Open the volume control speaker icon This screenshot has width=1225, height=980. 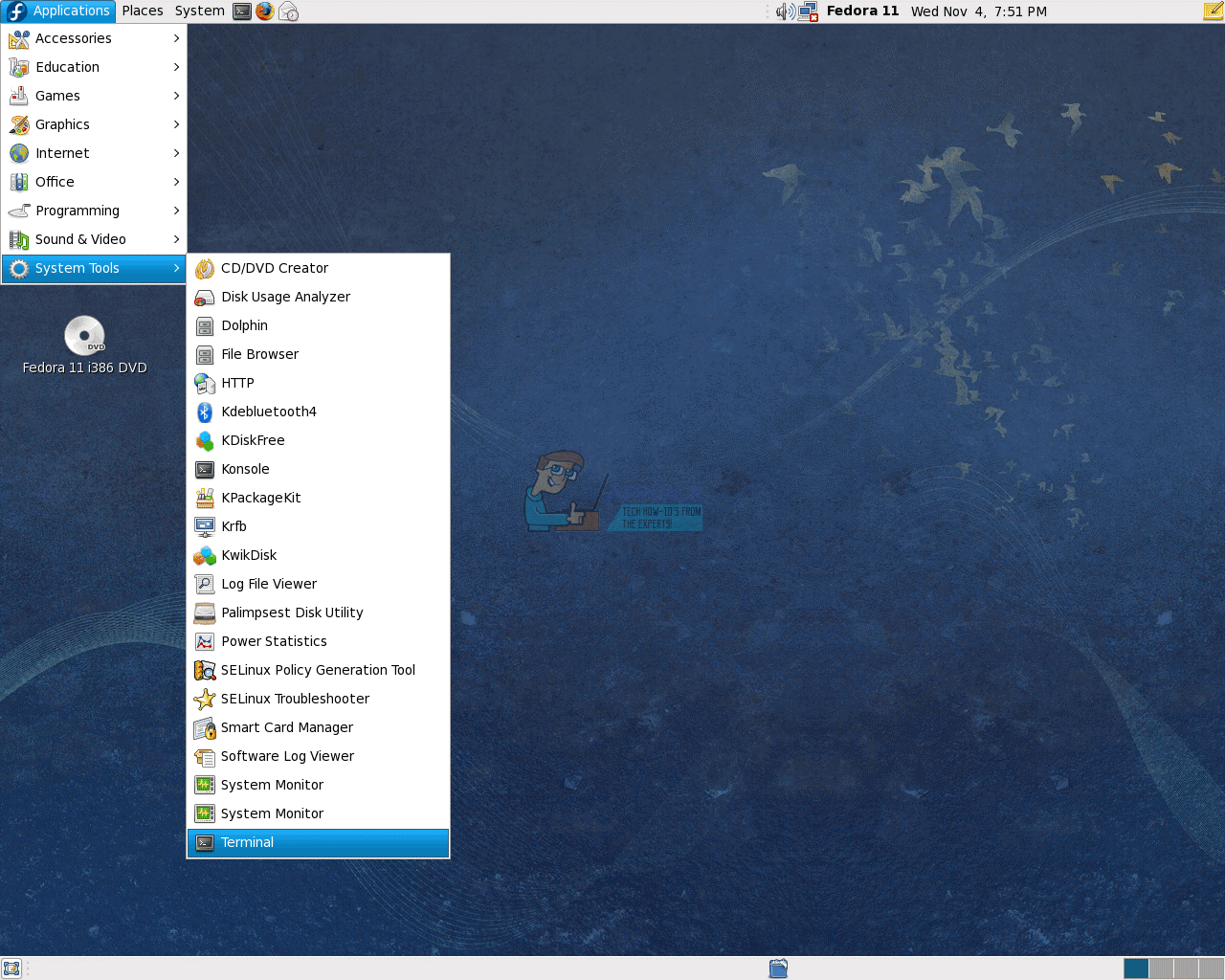coord(785,11)
